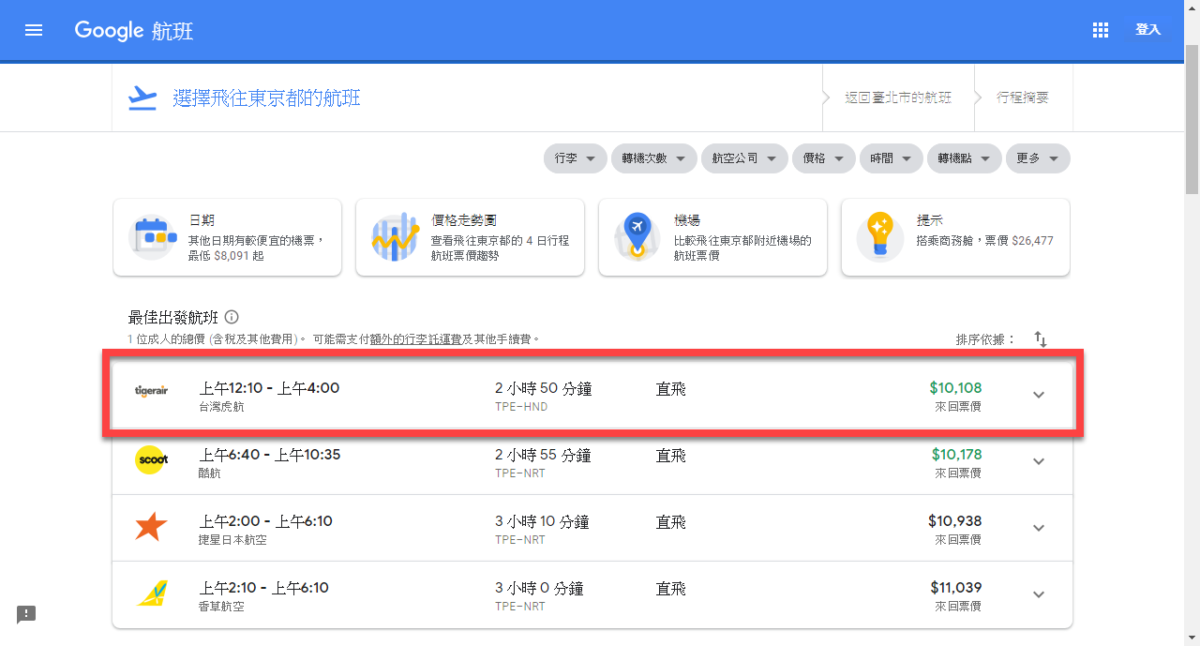The height and width of the screenshot is (646, 1200).
Task: Click the price graph trend icon
Action: (395, 237)
